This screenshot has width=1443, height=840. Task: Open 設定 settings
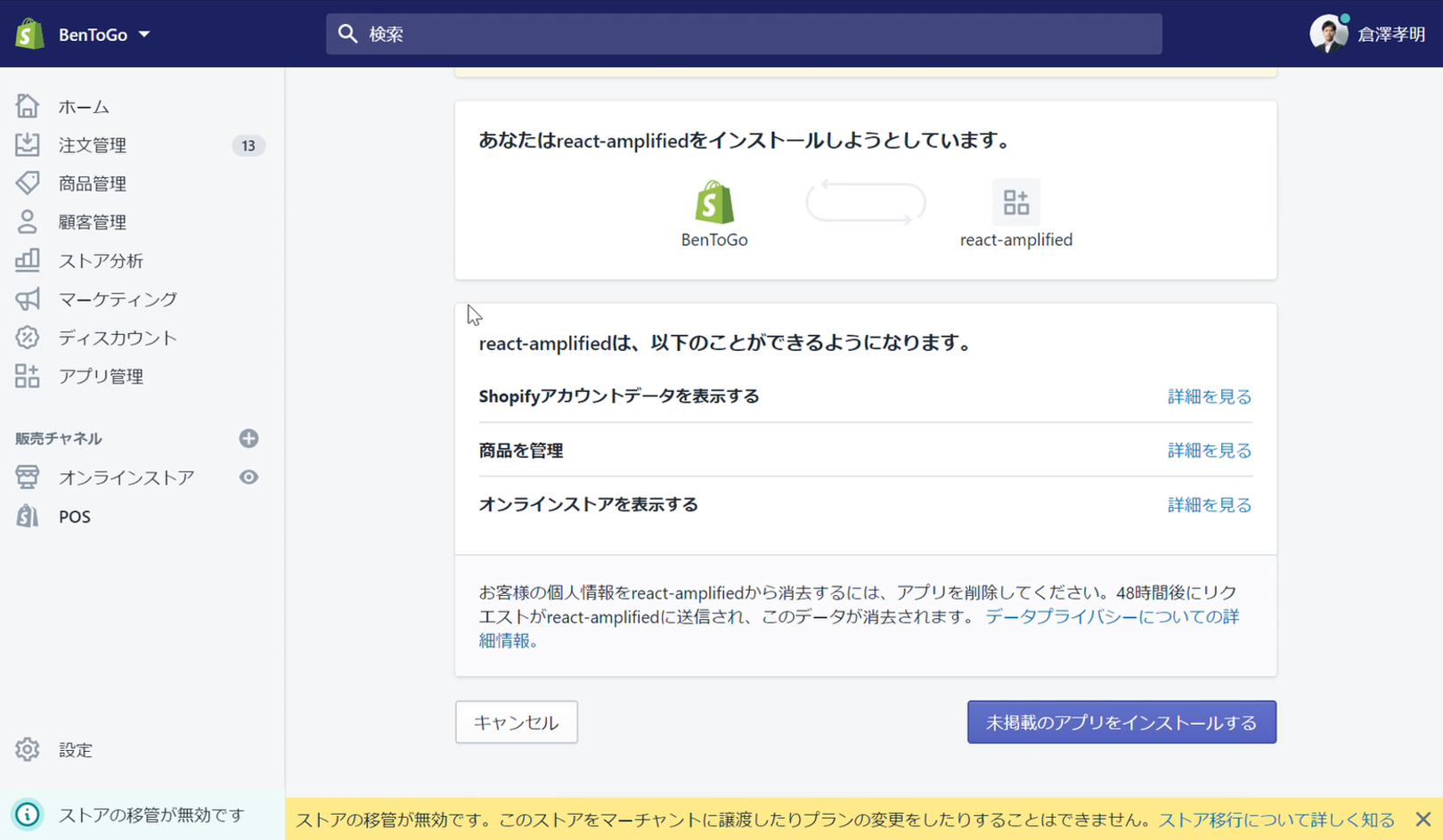click(x=75, y=750)
